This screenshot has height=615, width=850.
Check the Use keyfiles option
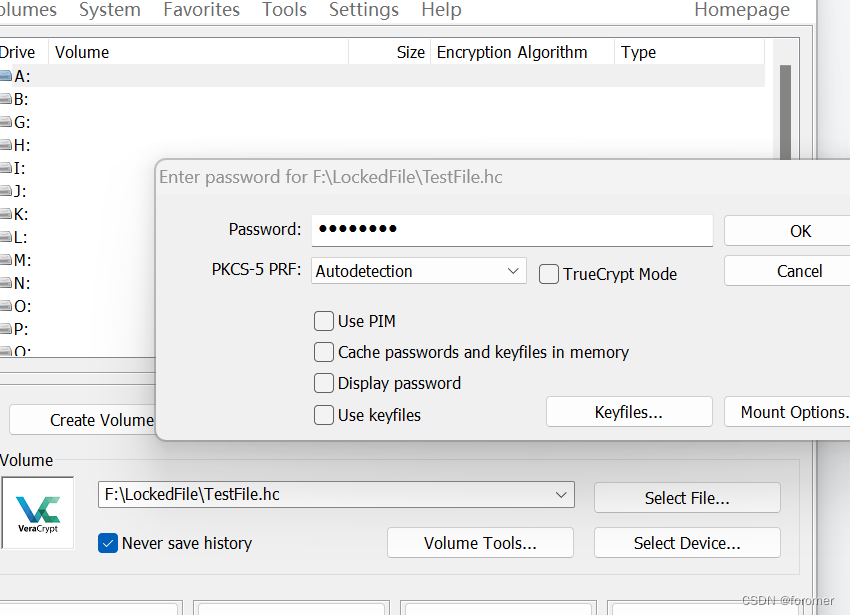324,415
